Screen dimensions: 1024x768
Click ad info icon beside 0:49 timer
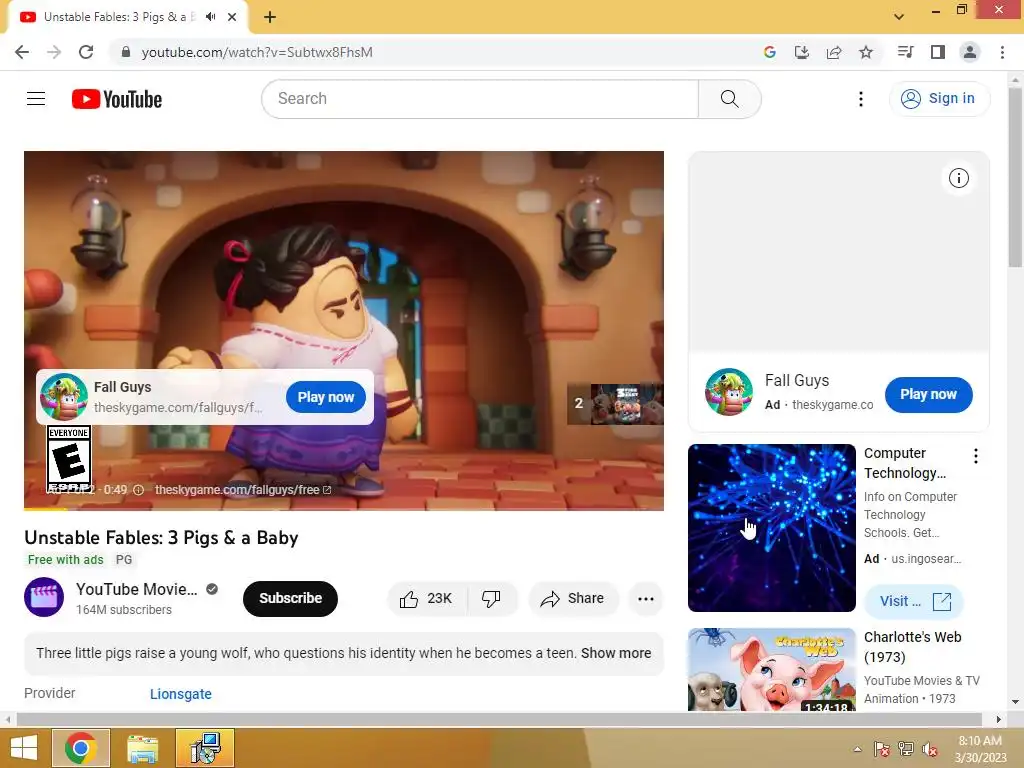(138, 490)
